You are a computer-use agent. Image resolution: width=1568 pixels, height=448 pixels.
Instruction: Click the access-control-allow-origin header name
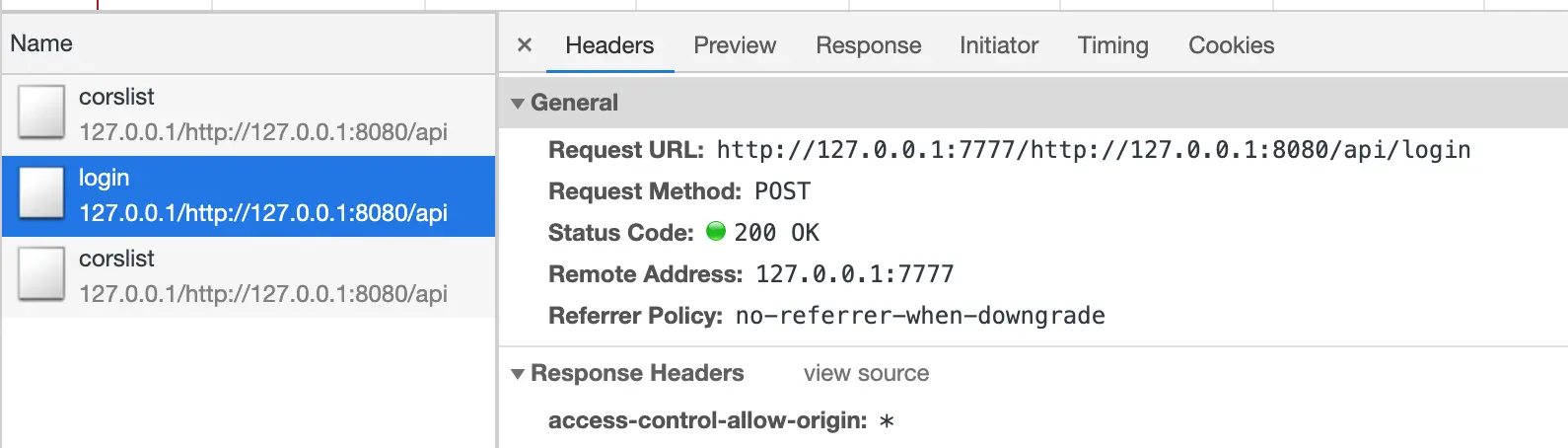point(707,420)
